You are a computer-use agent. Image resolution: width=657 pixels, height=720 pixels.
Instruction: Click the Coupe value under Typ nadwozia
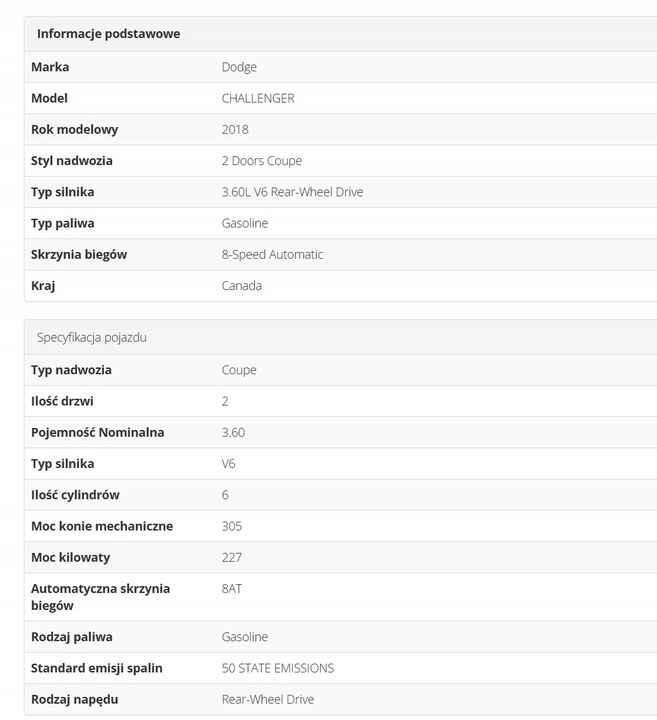click(x=239, y=370)
